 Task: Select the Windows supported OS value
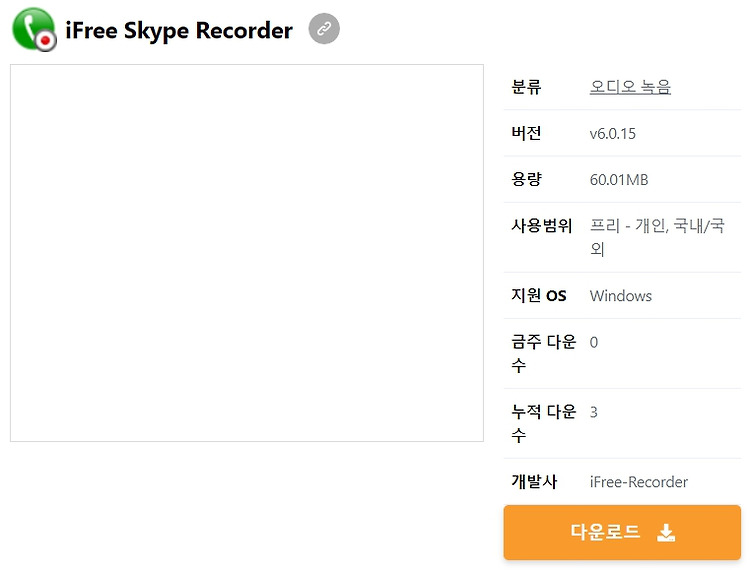click(621, 296)
